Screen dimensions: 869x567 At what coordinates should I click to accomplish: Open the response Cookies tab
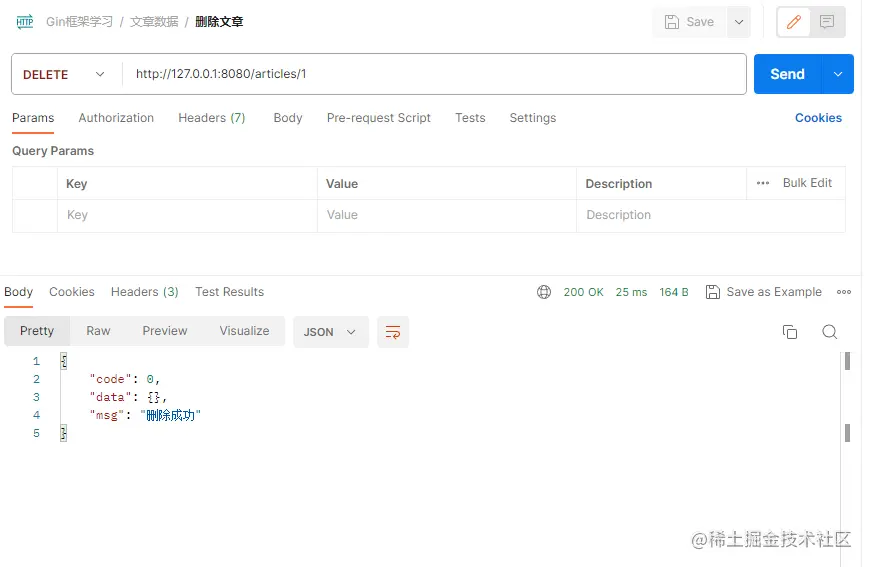[x=71, y=292]
